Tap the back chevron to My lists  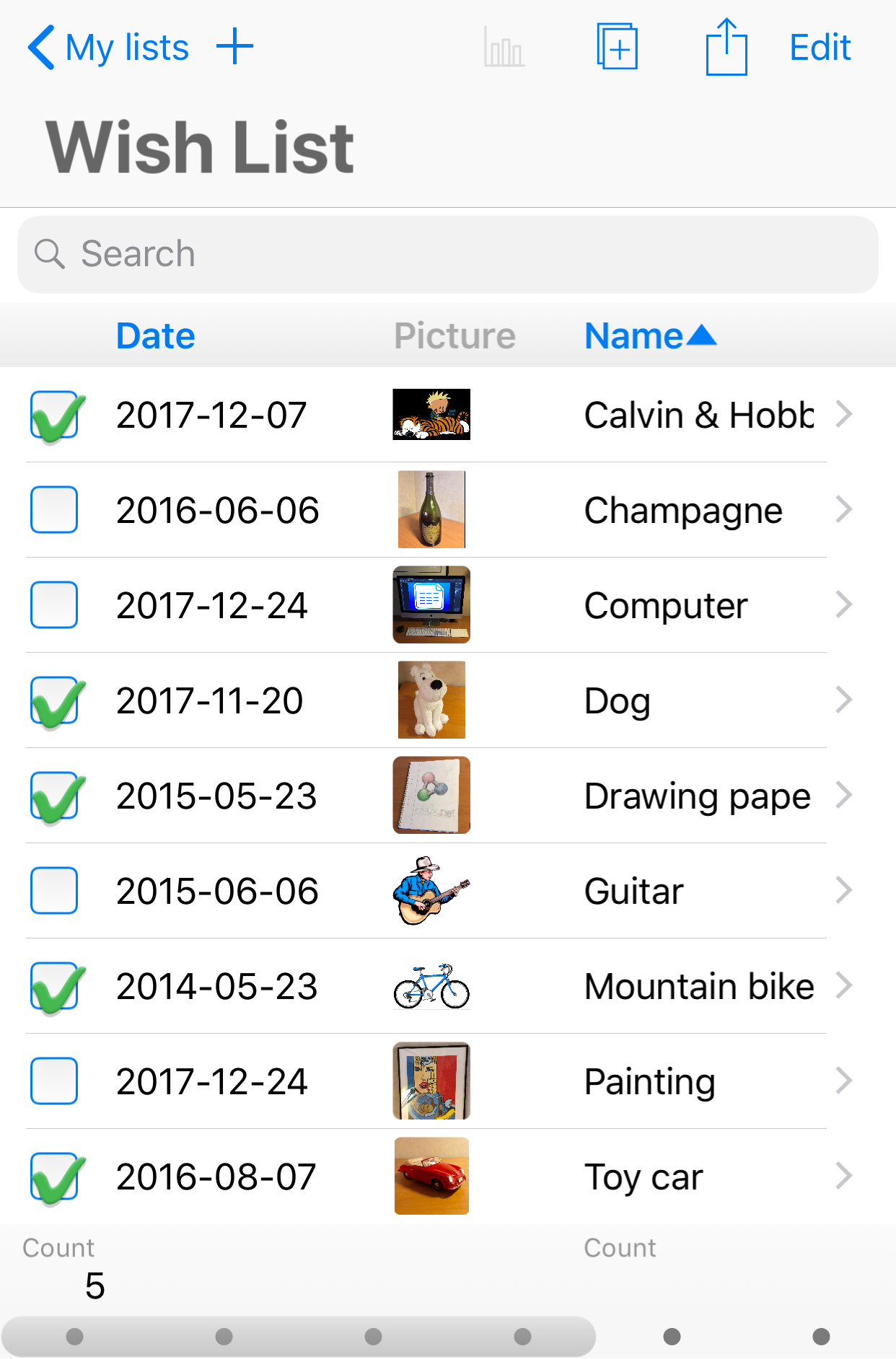click(41, 48)
